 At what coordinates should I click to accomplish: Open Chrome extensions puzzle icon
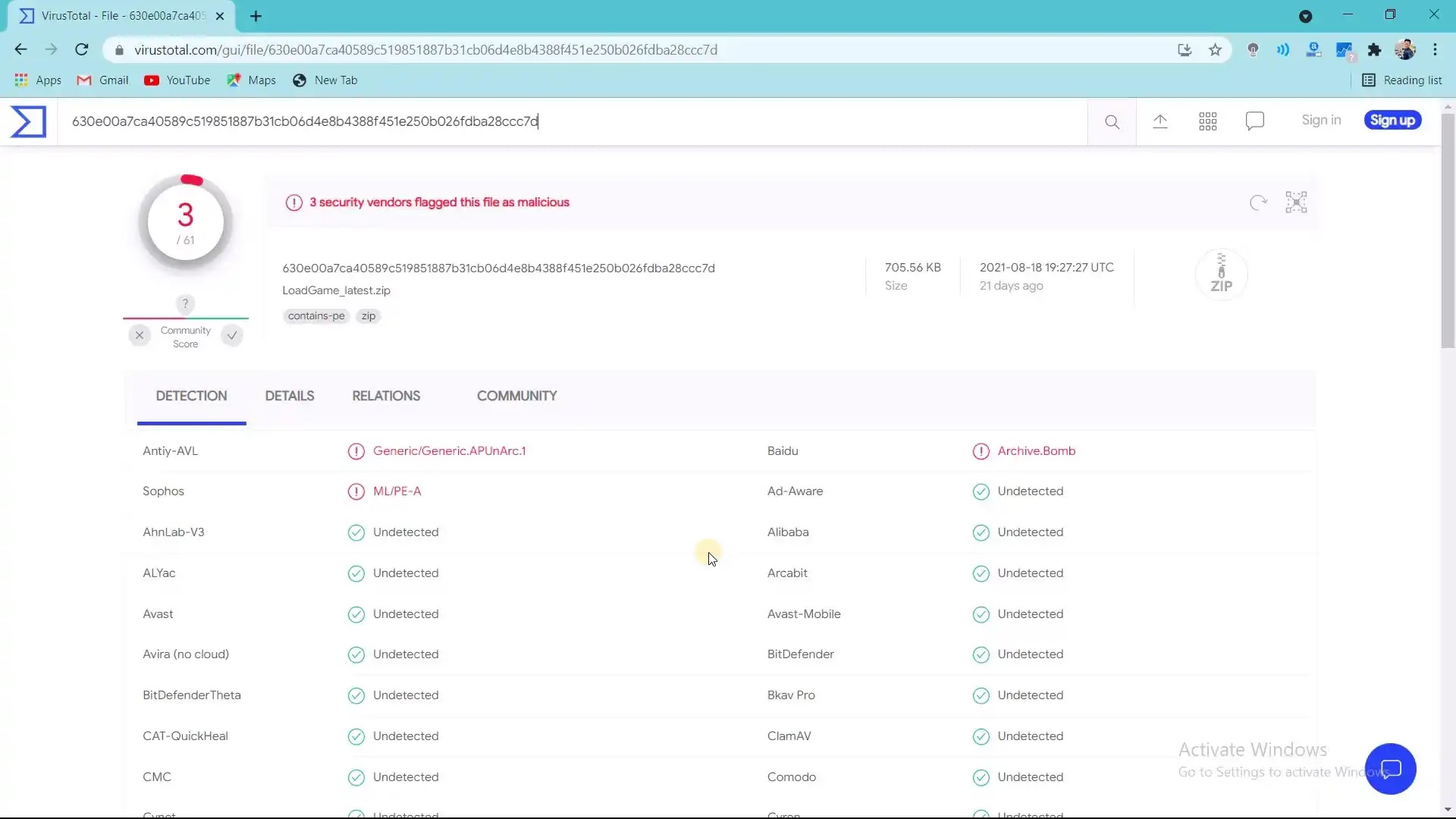click(1374, 50)
